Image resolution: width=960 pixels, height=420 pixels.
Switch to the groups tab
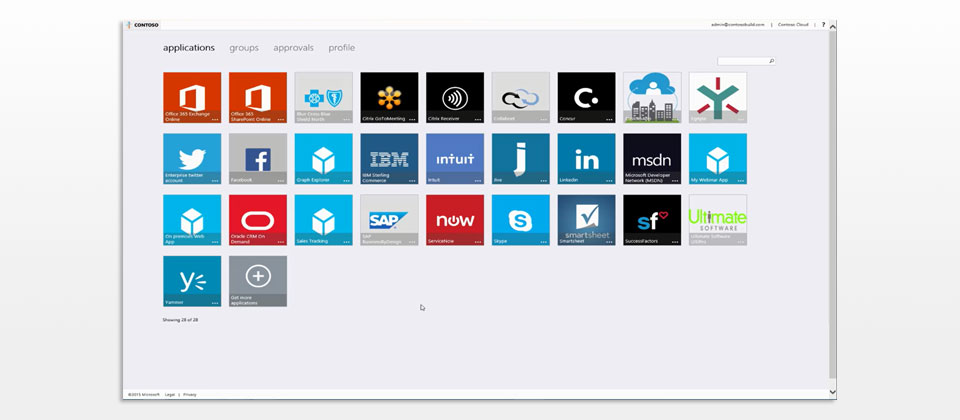[x=244, y=48]
